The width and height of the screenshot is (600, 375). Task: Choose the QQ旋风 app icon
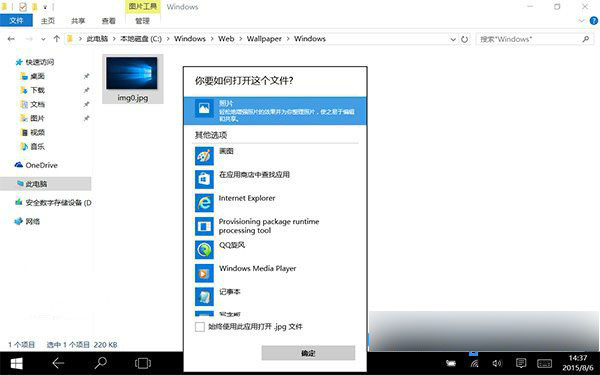[204, 249]
